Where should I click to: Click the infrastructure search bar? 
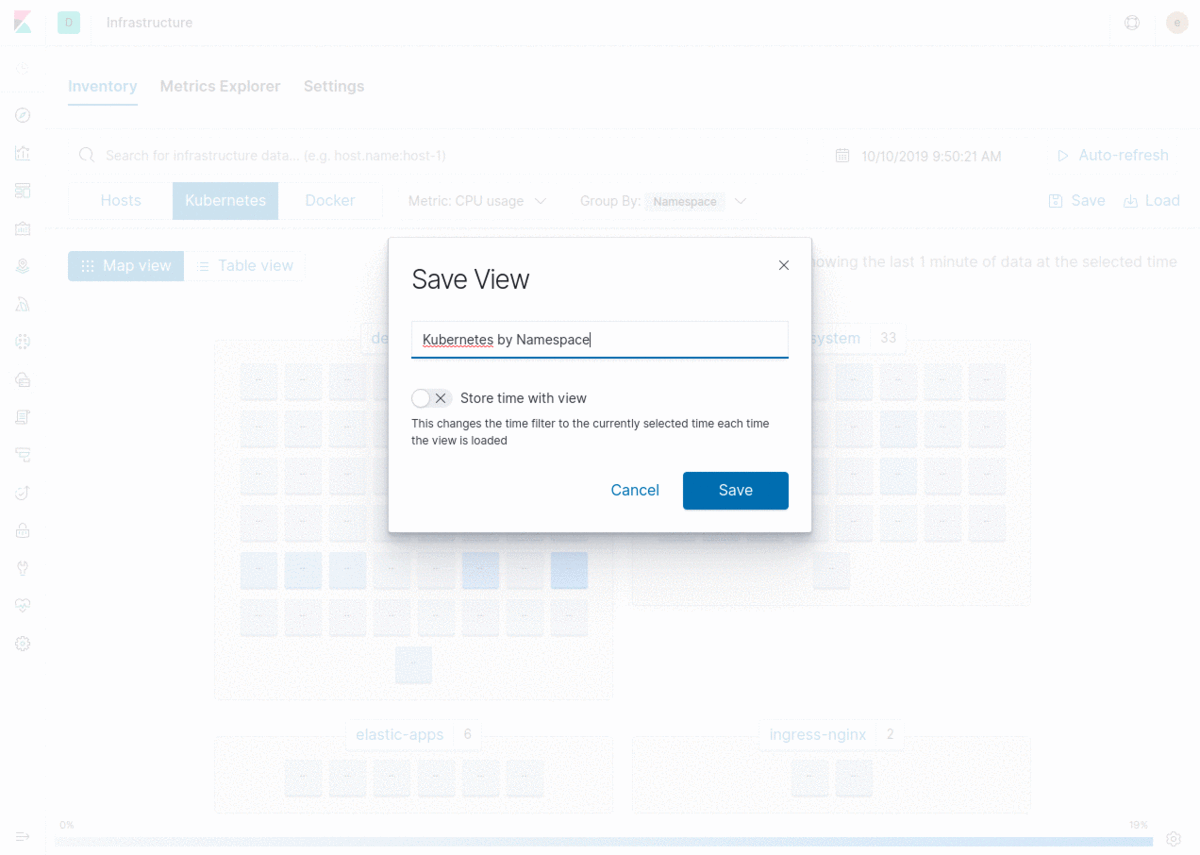pyautogui.click(x=440, y=155)
